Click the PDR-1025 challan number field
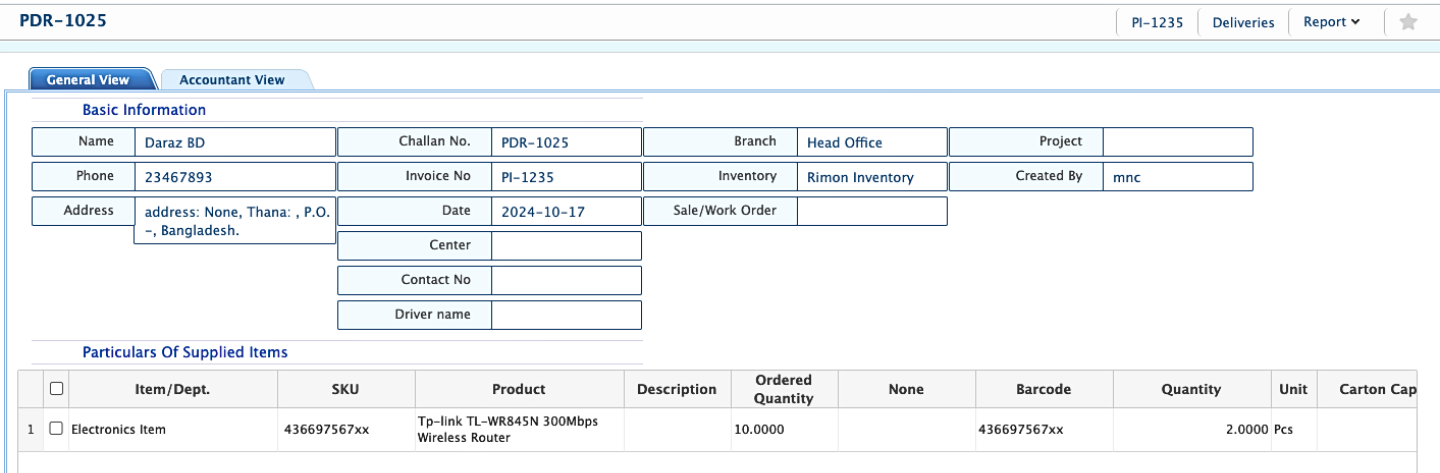1440x473 pixels. point(535,143)
